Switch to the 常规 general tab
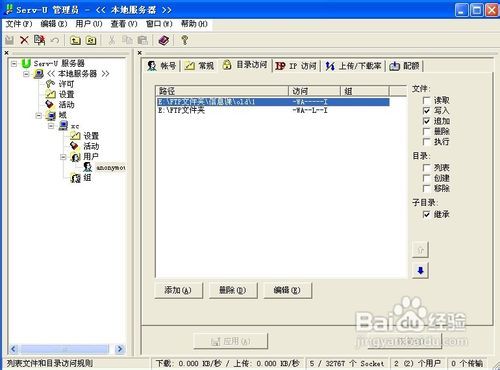 [x=200, y=66]
